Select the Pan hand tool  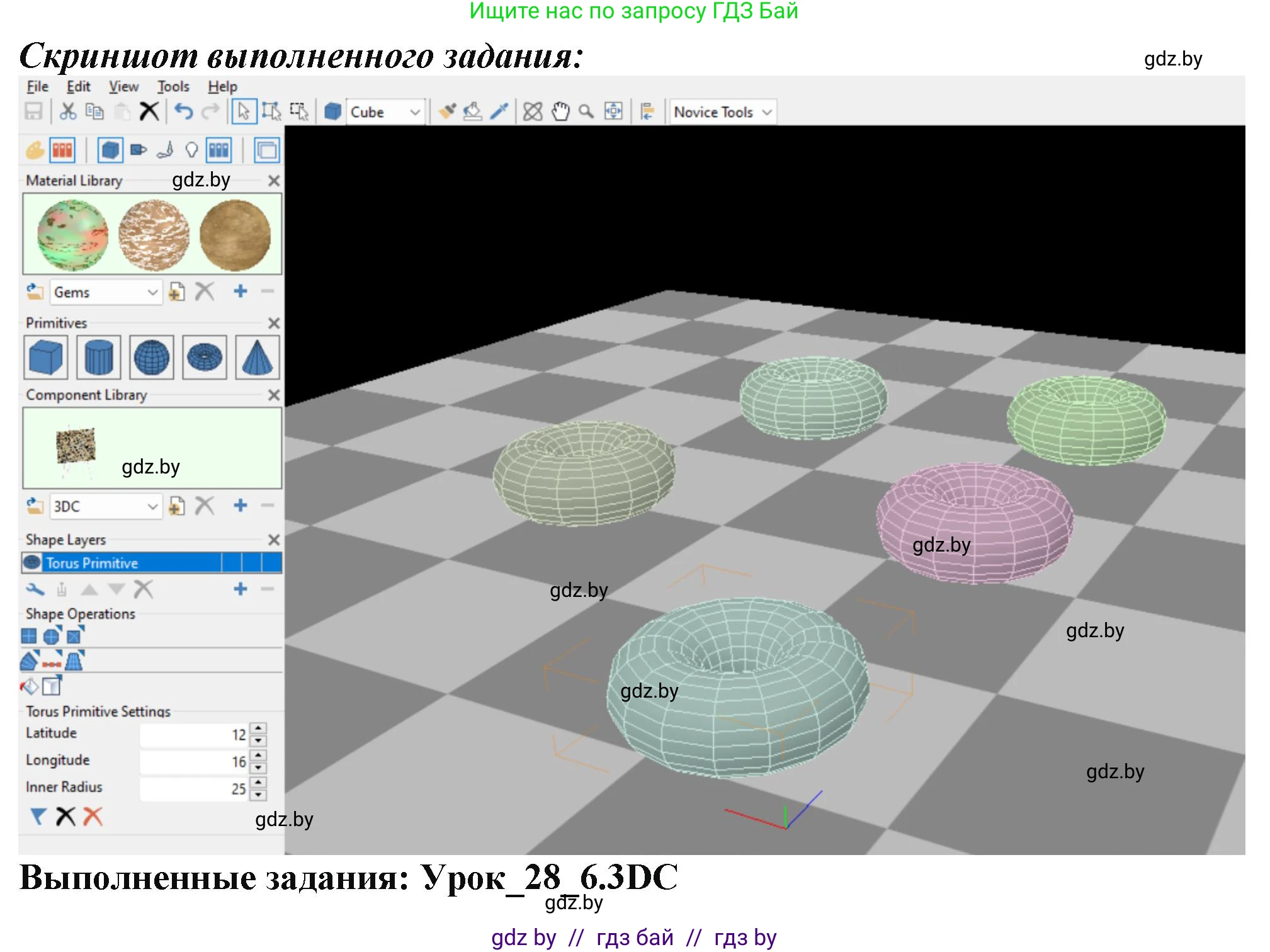click(560, 112)
